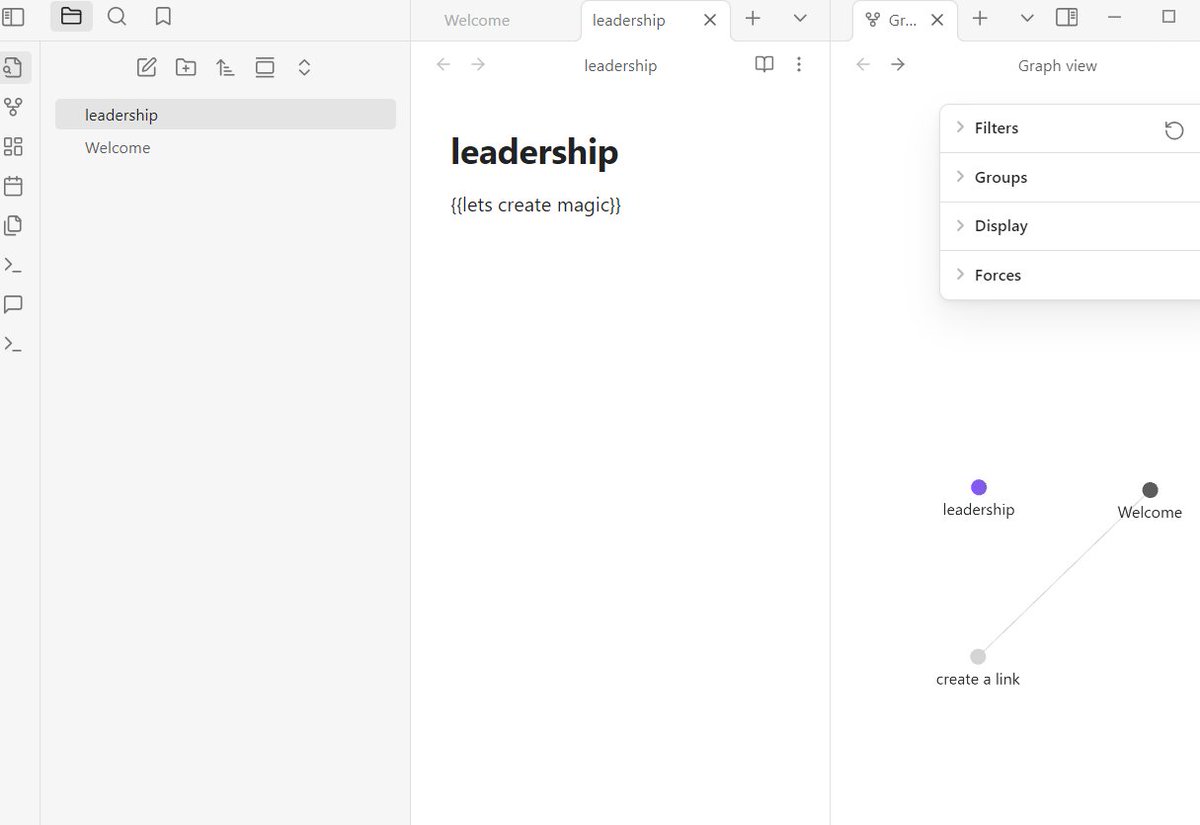Select the create a link graph node

[x=978, y=657]
